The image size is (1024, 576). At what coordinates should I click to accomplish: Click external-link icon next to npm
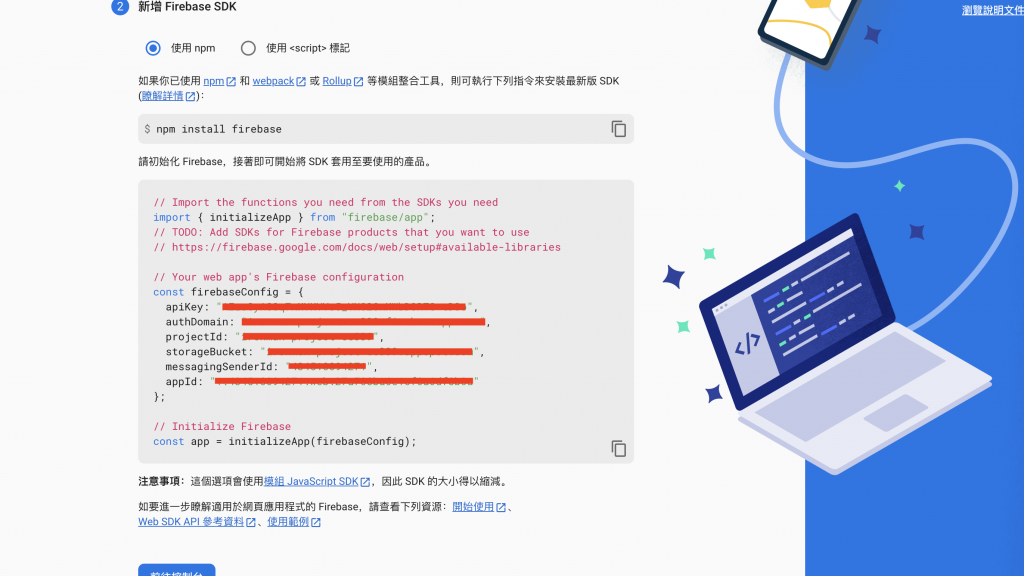tap(231, 82)
